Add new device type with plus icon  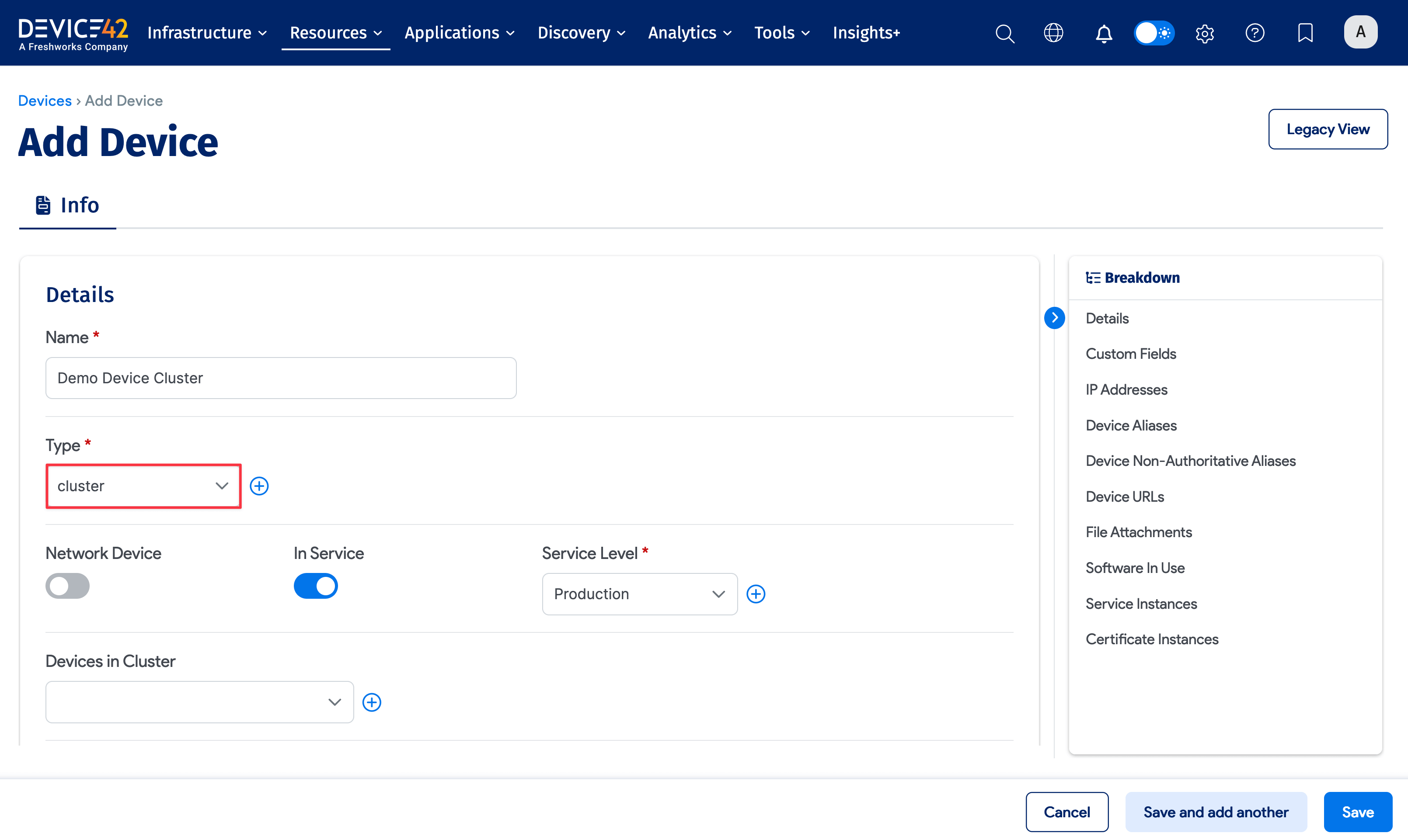pyautogui.click(x=259, y=486)
